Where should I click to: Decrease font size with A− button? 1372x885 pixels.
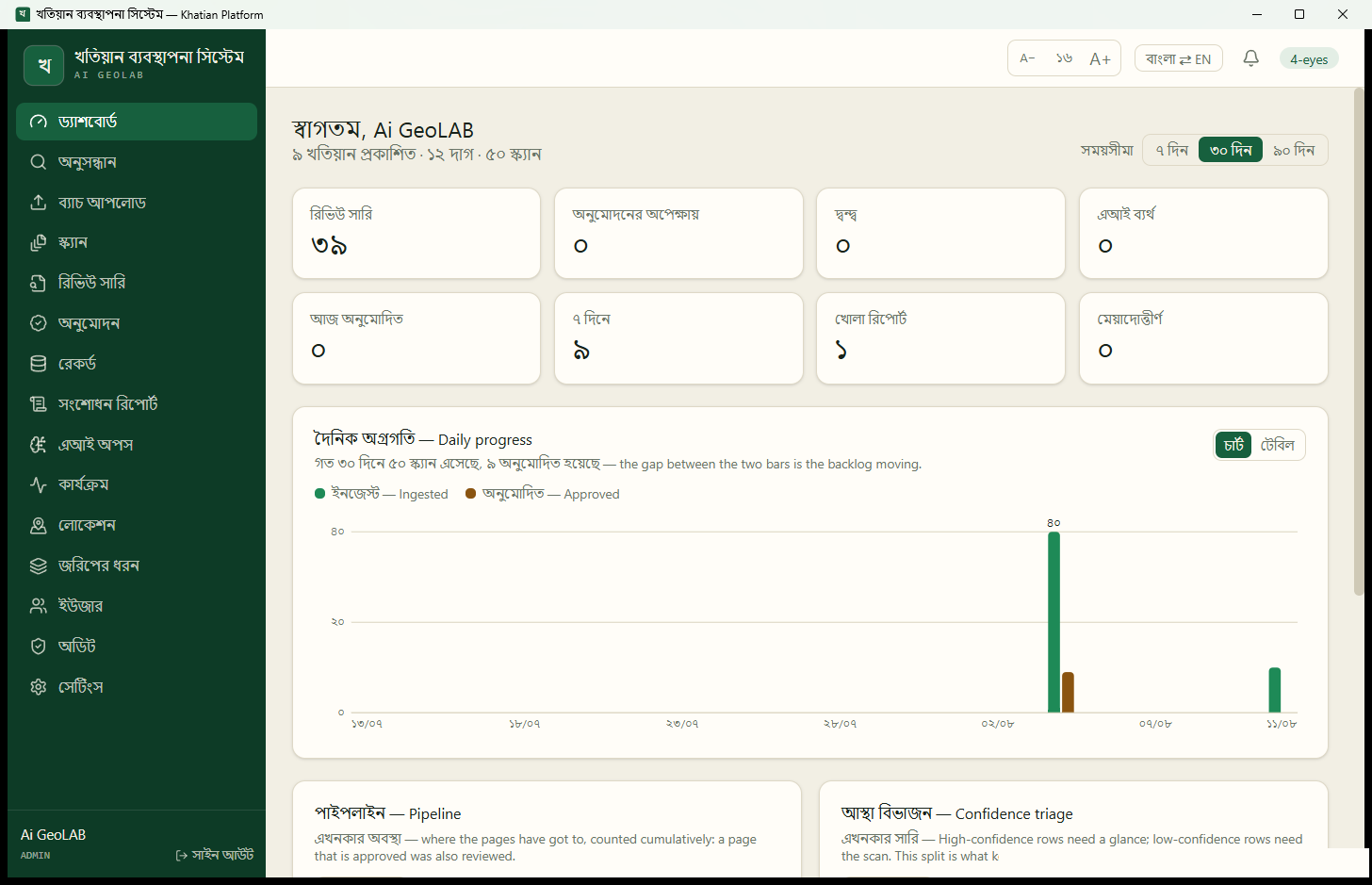tap(1028, 58)
